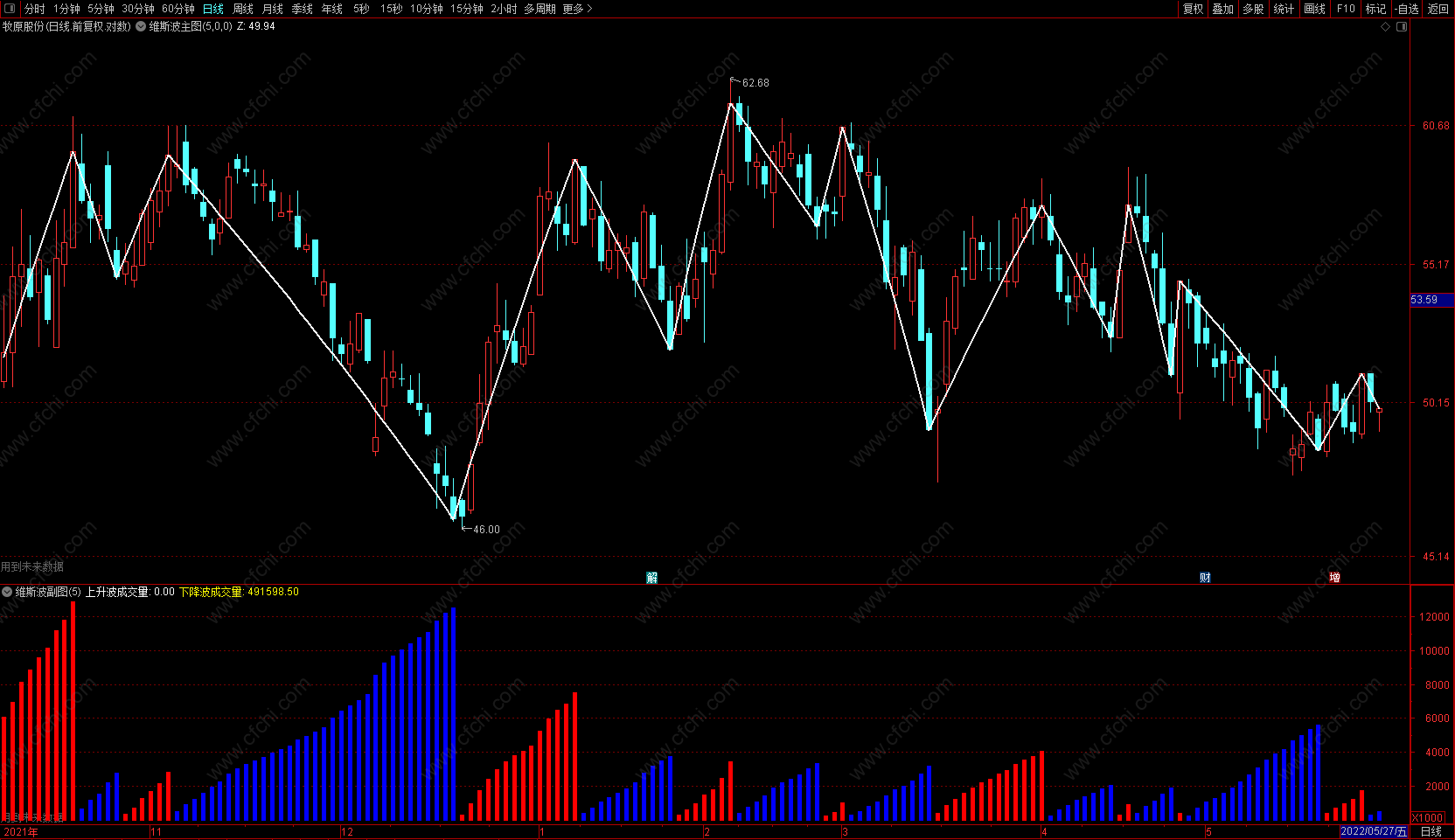This screenshot has height=840, width=1455.
Task: Expand the 维斯波副图 indicator dropdown arrow
Action: click(x=7, y=592)
